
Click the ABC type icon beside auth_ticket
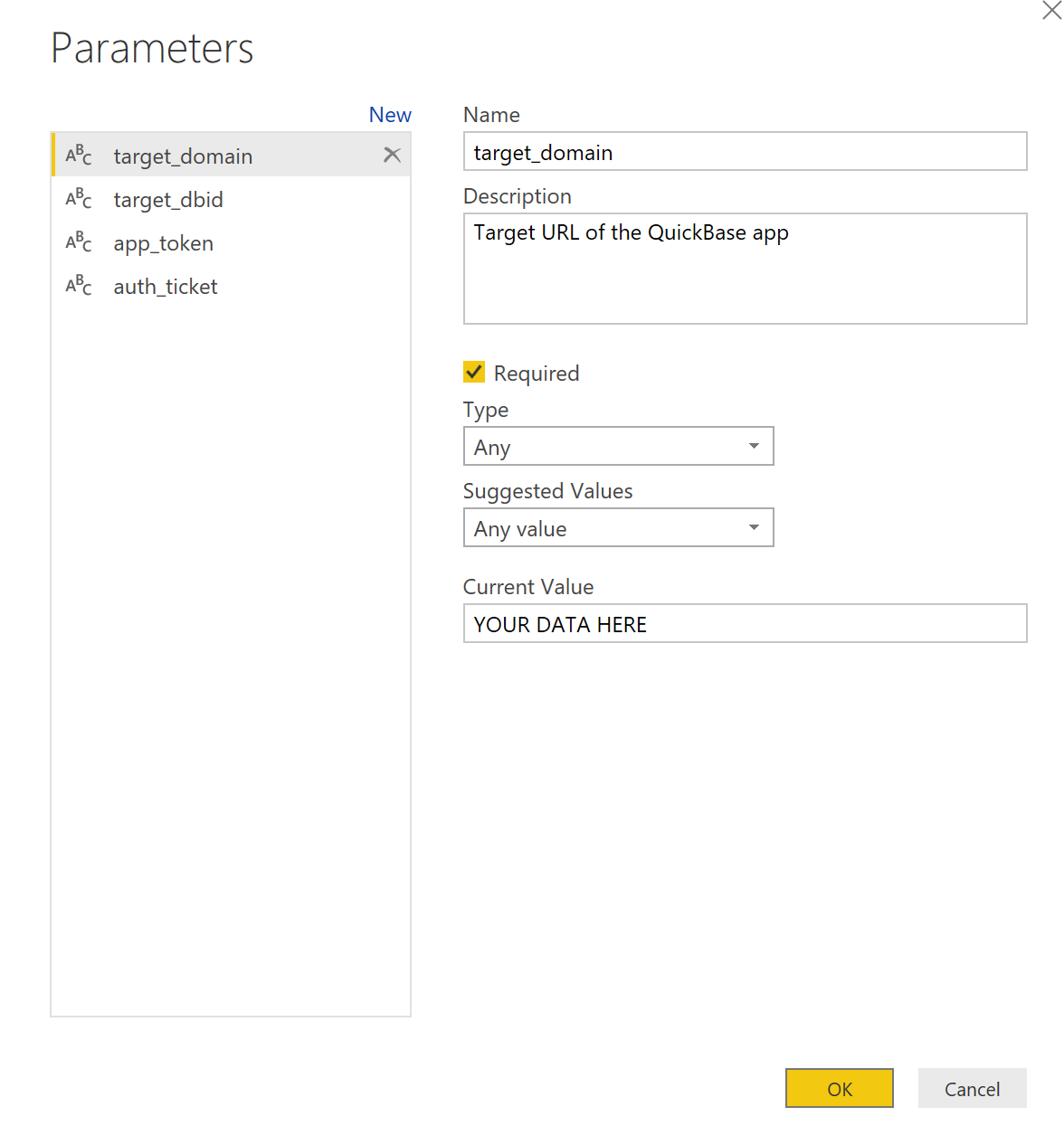(79, 285)
